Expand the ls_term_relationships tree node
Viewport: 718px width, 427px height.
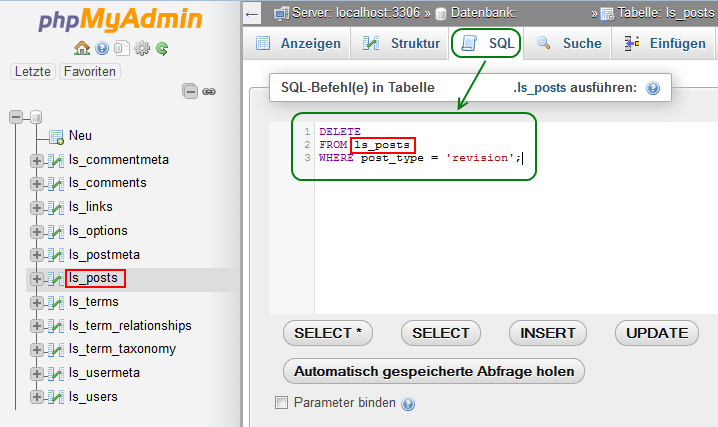click(x=37, y=326)
